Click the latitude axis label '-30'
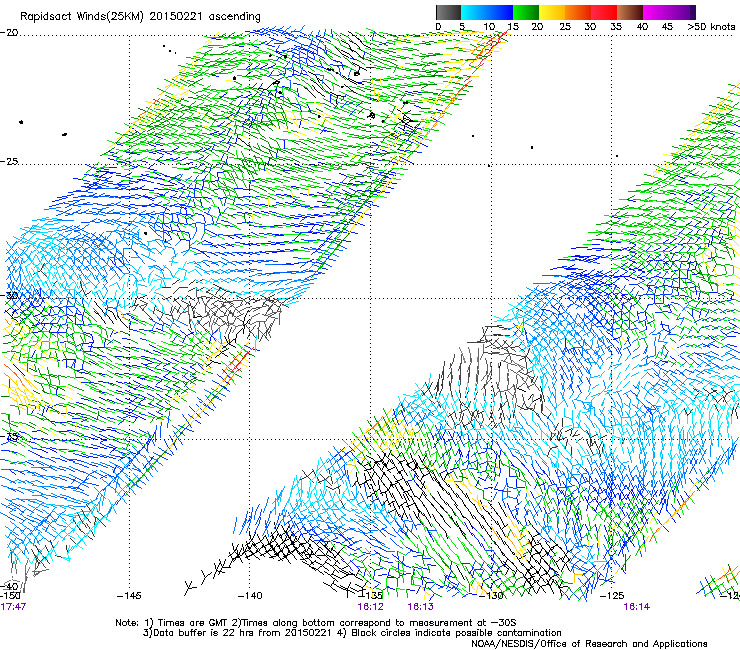Viewport: 740px width, 650px height. (x=9, y=295)
